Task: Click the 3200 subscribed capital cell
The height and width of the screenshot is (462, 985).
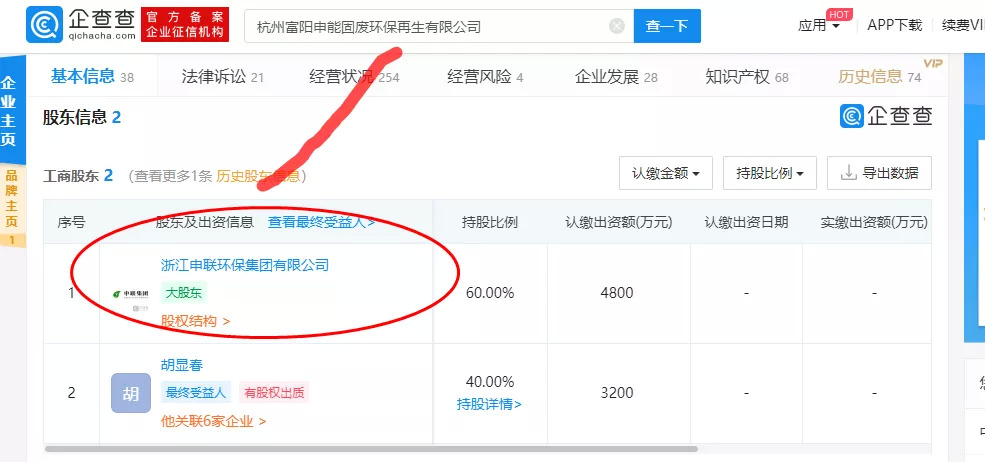Action: (617, 393)
